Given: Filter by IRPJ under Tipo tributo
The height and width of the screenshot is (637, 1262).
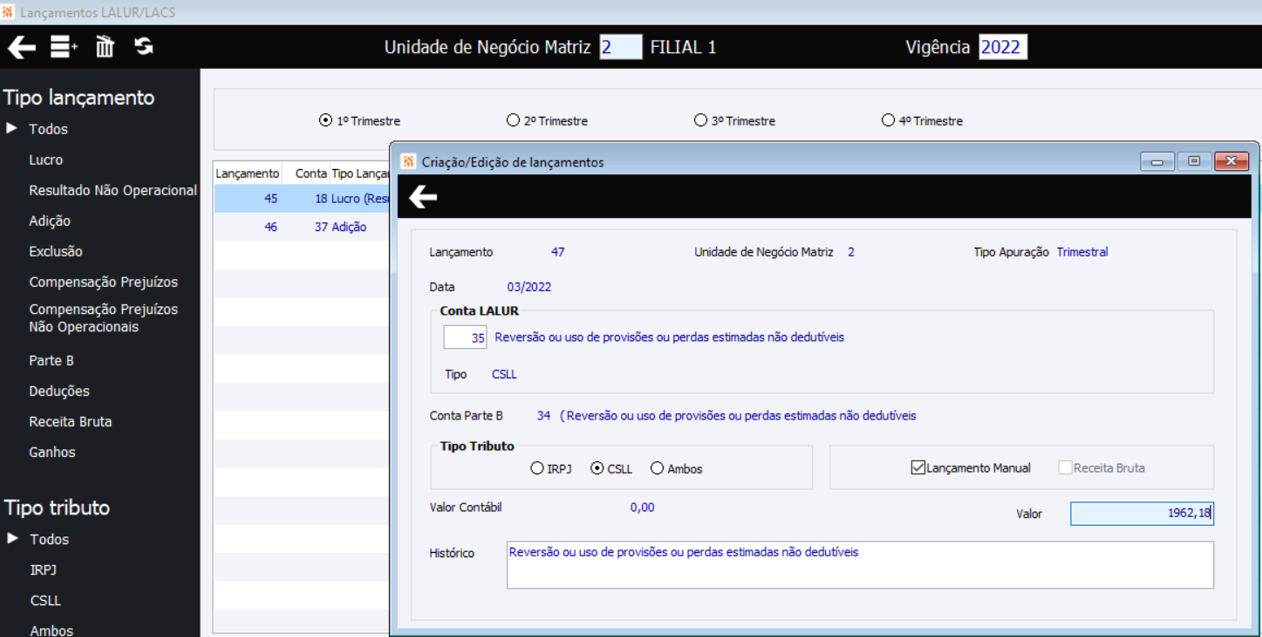Looking at the screenshot, I should (45, 570).
